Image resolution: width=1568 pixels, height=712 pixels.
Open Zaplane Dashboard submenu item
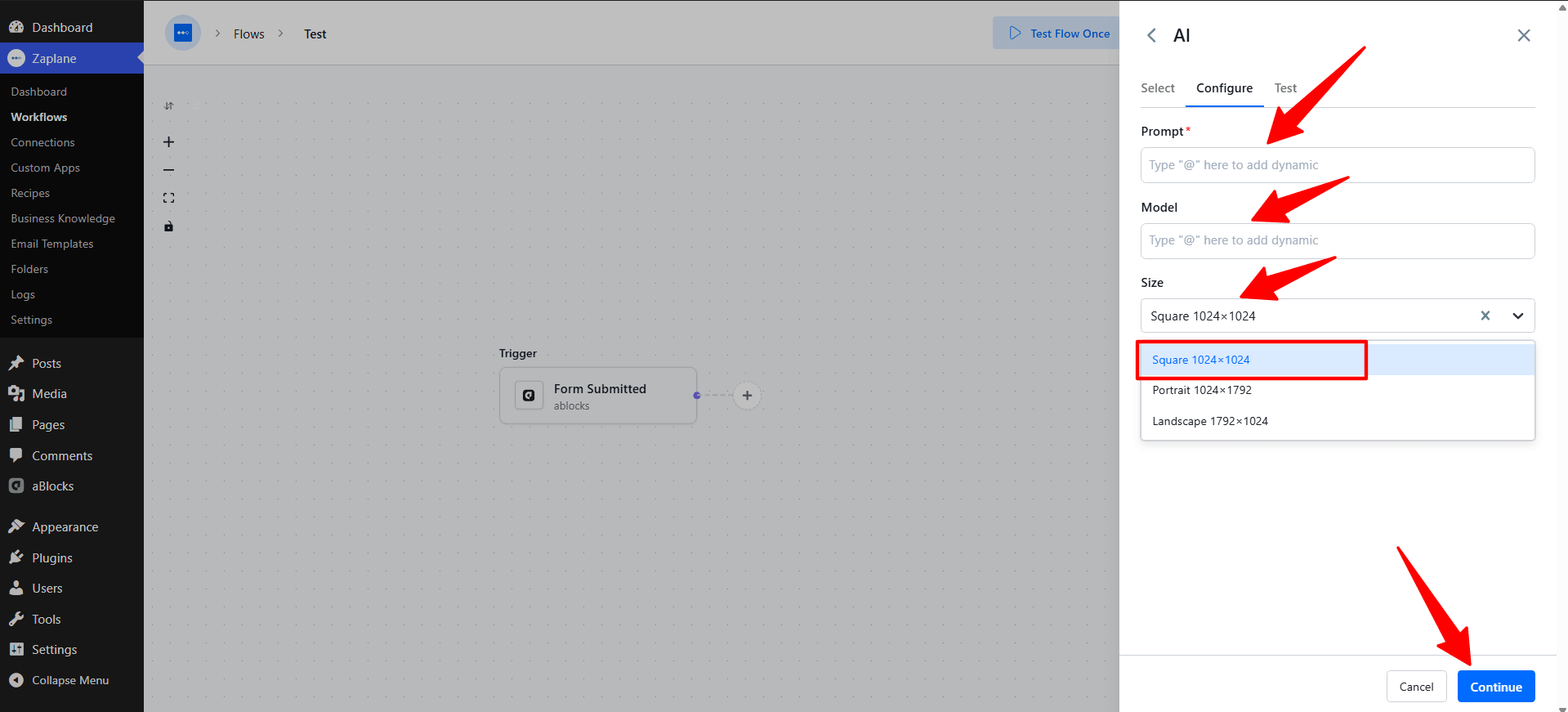(x=39, y=92)
